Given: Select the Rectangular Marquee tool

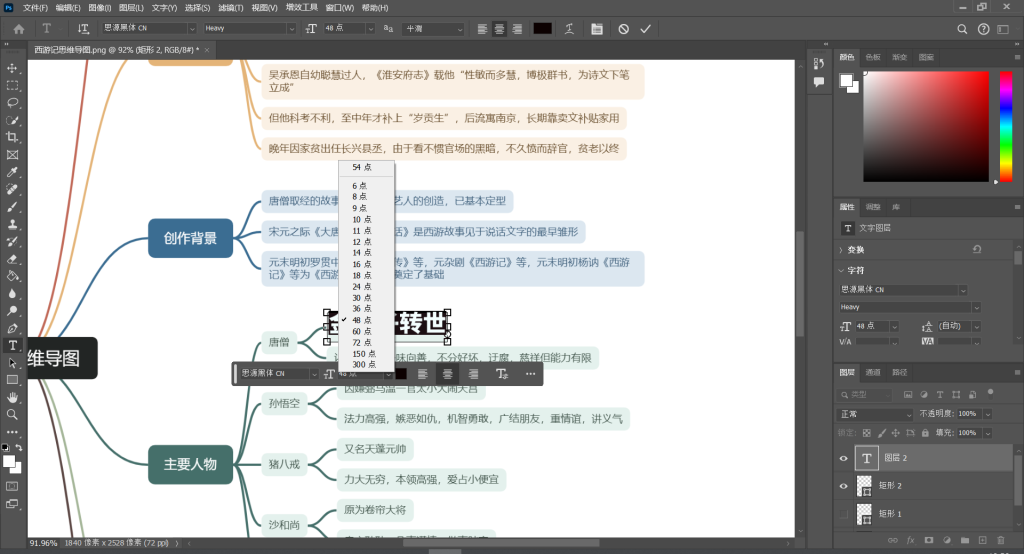Looking at the screenshot, I should pos(12,86).
